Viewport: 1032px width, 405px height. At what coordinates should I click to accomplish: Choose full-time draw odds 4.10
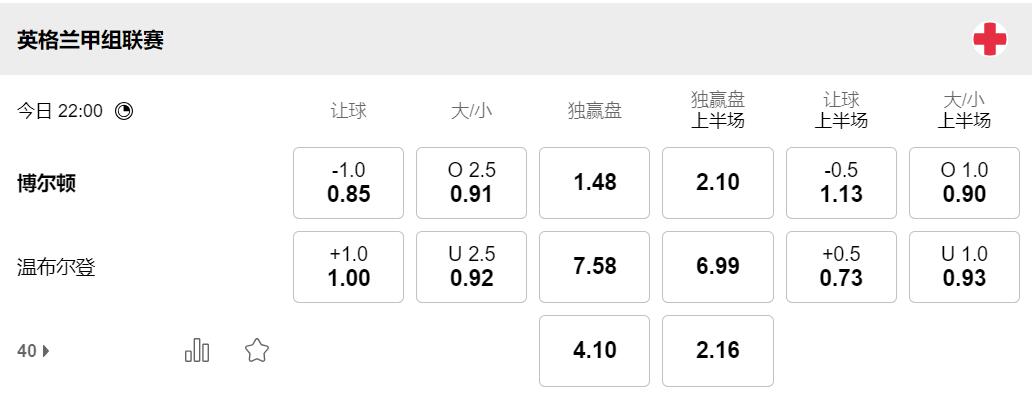point(594,351)
